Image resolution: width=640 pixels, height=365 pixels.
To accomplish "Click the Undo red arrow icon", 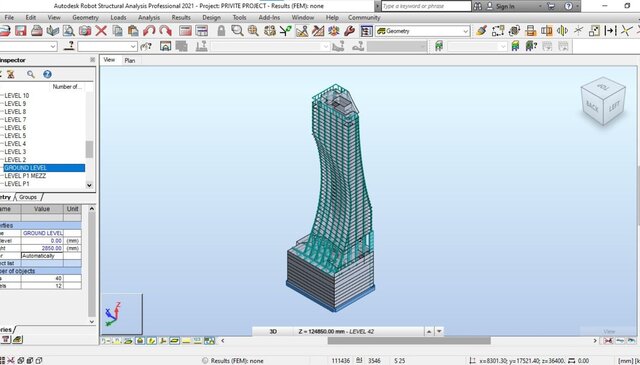I will pyautogui.click(x=149, y=31).
